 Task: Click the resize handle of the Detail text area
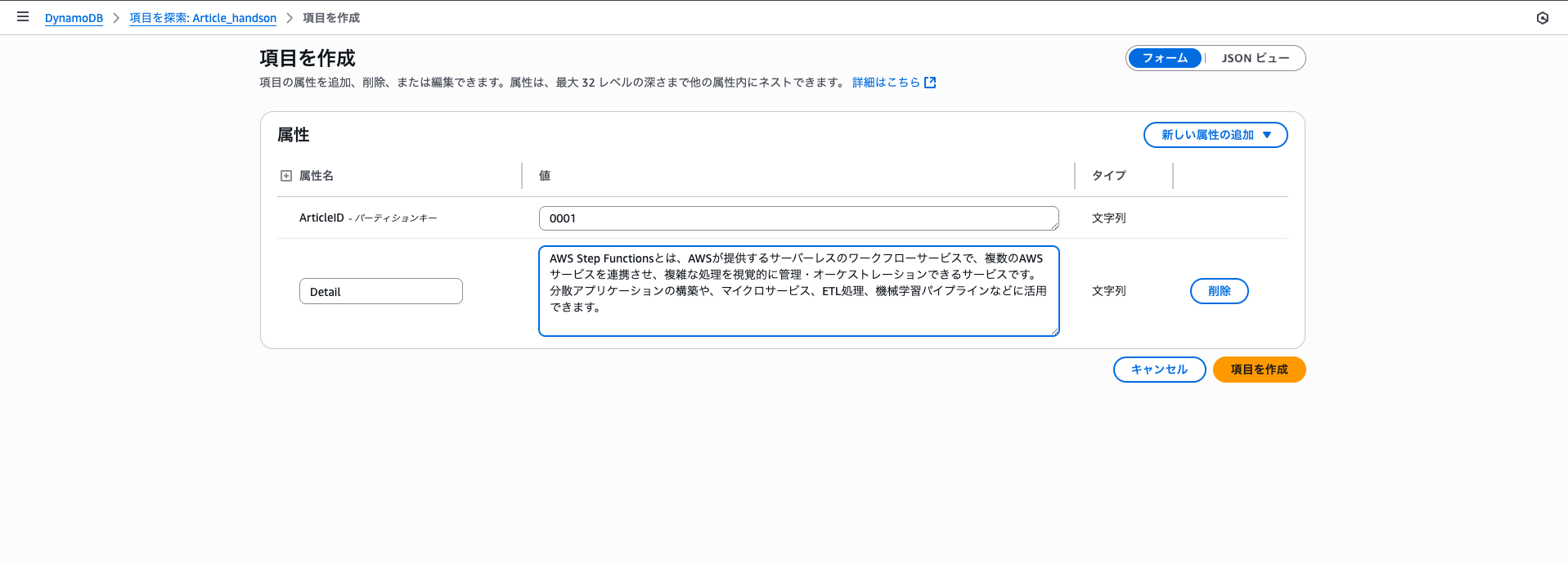(1054, 331)
